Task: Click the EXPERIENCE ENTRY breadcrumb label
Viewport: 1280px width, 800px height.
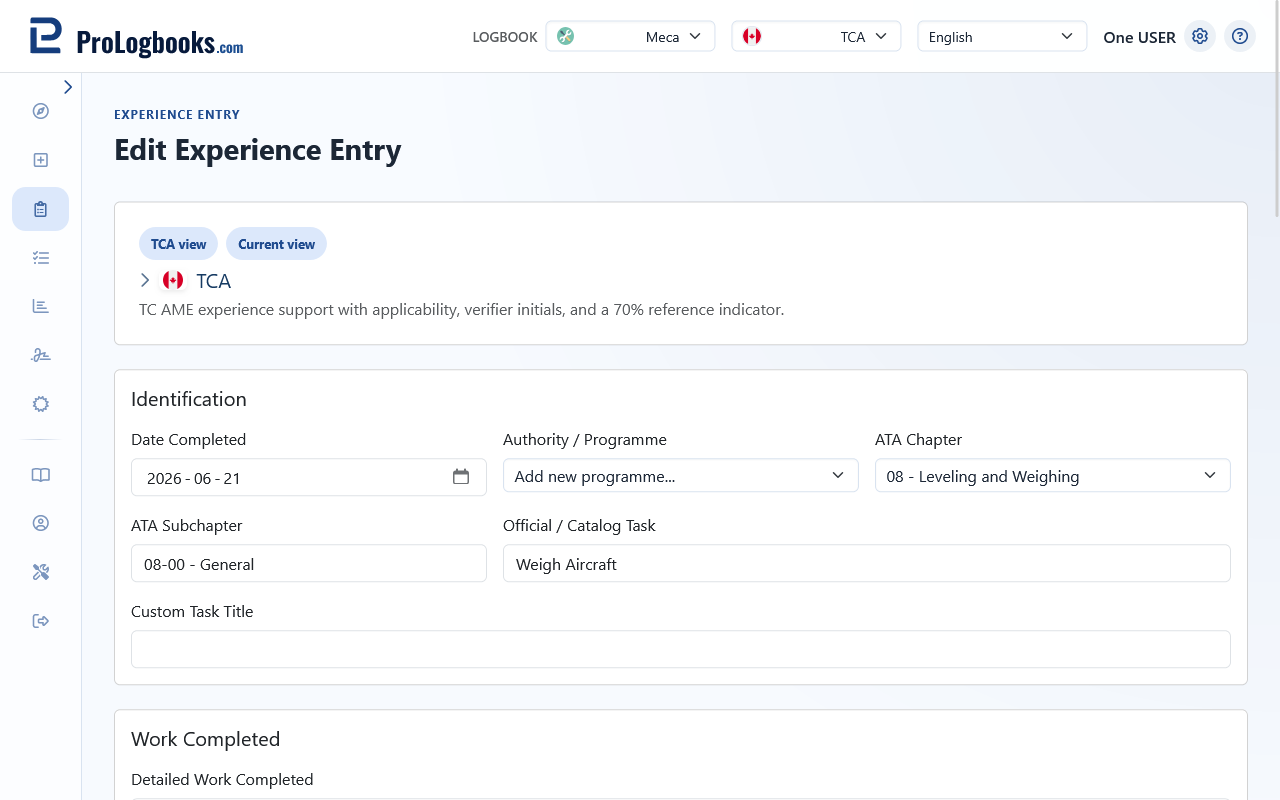Action: 177,115
